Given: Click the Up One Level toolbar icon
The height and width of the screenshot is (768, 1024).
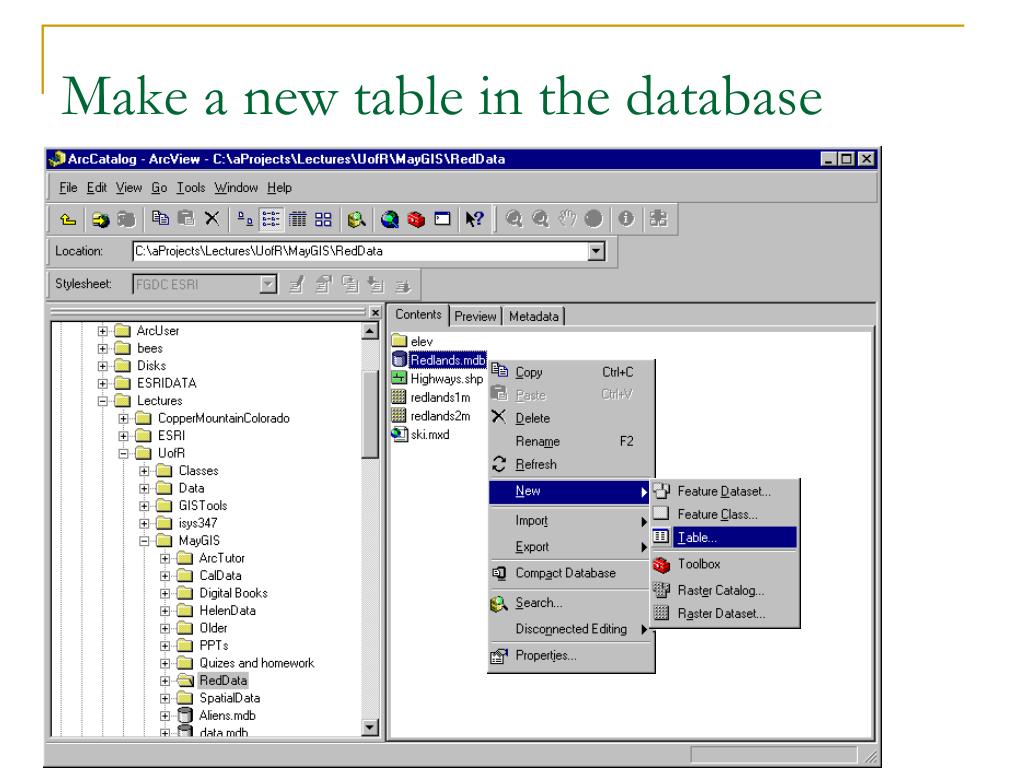Looking at the screenshot, I should click(x=68, y=219).
